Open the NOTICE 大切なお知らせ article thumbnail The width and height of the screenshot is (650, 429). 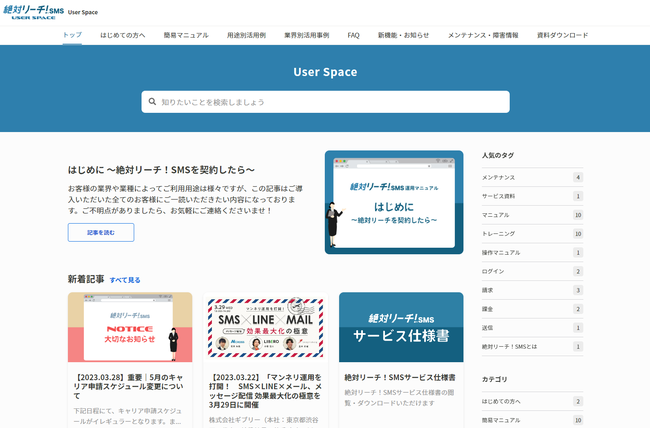(130, 327)
